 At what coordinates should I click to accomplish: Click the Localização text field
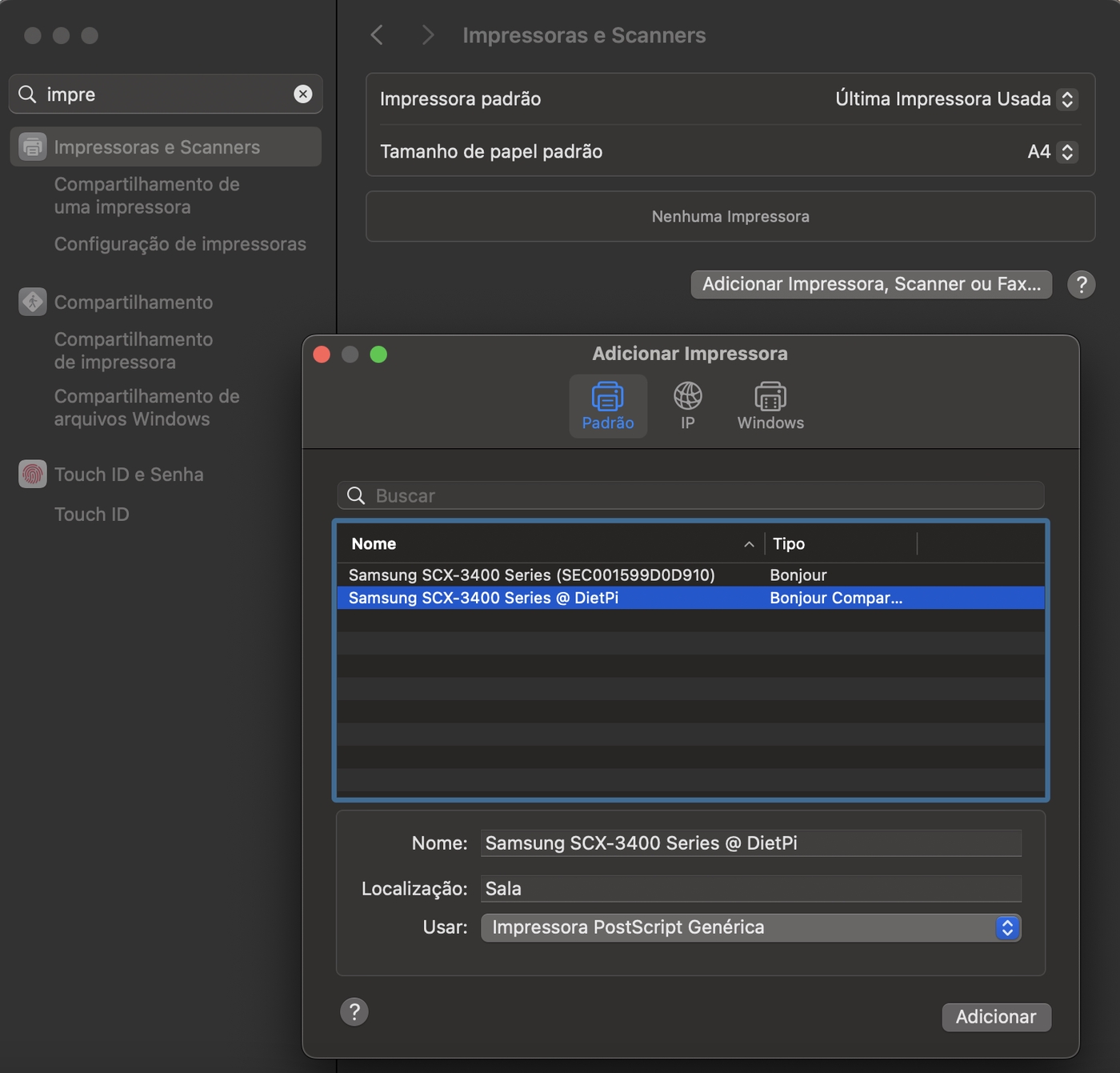(750, 889)
